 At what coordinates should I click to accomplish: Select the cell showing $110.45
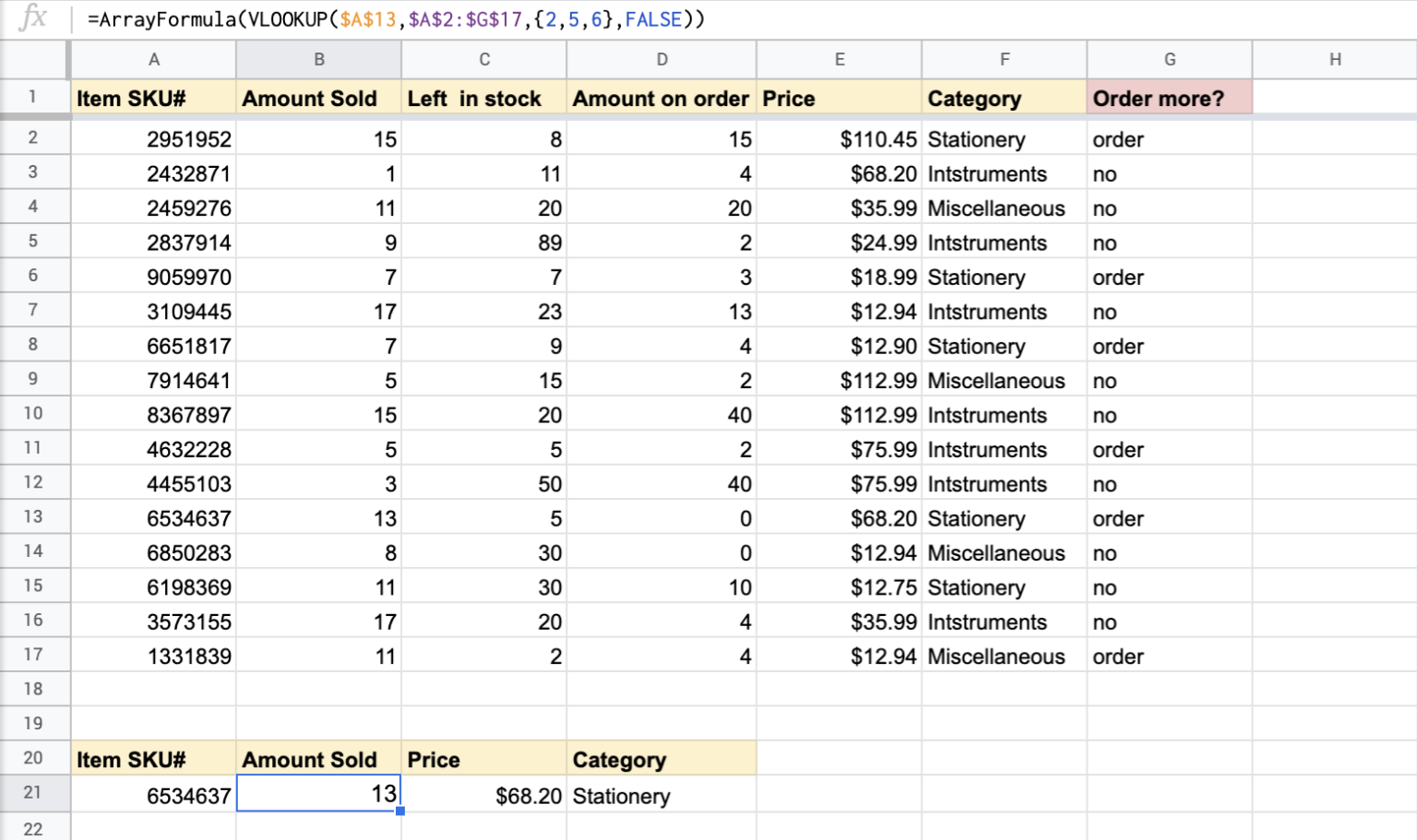click(x=839, y=138)
